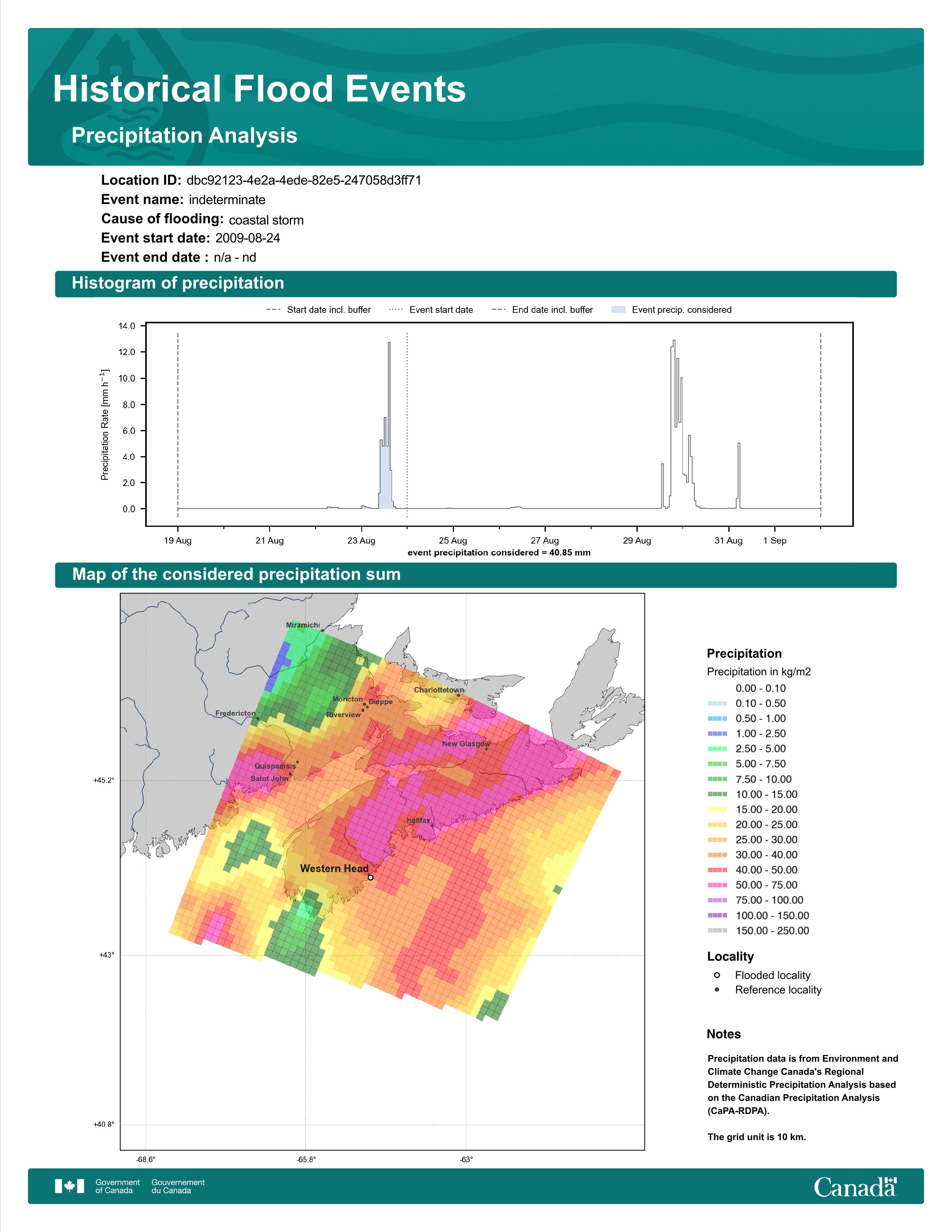Click the Flooded locality legend circle

[717, 975]
